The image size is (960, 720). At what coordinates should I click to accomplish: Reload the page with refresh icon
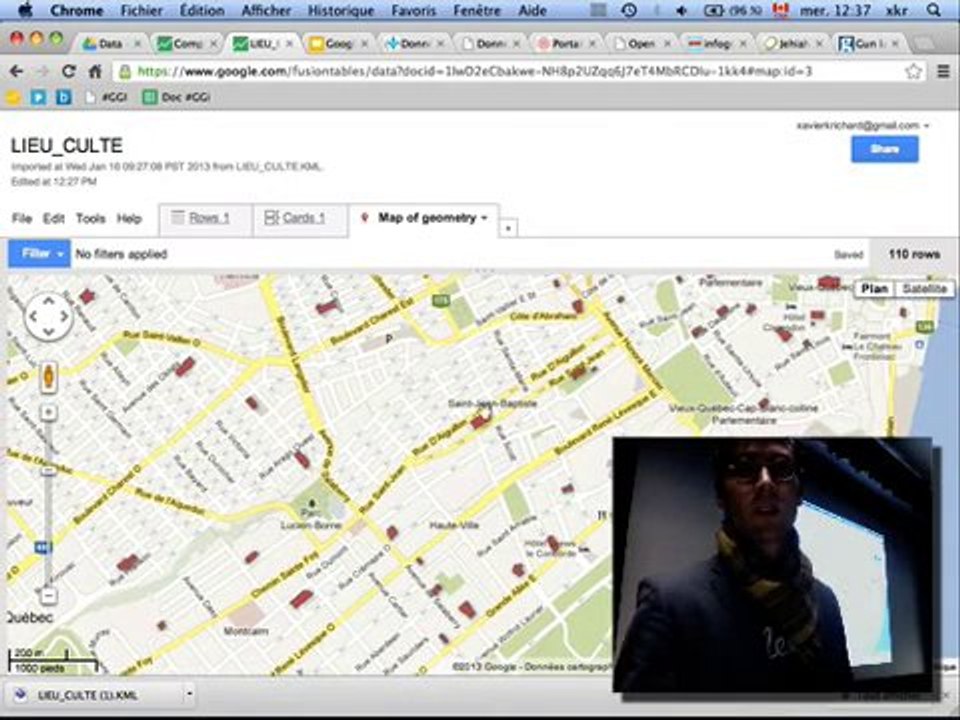tap(69, 72)
